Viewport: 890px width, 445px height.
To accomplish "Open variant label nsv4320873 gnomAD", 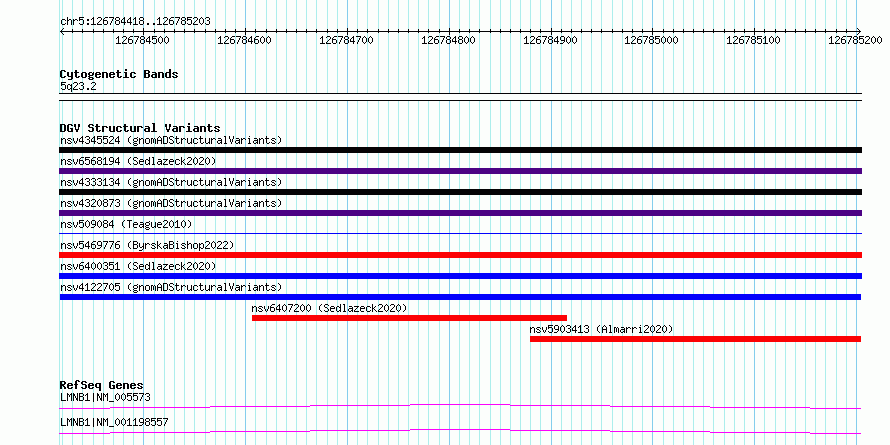I will [171, 203].
